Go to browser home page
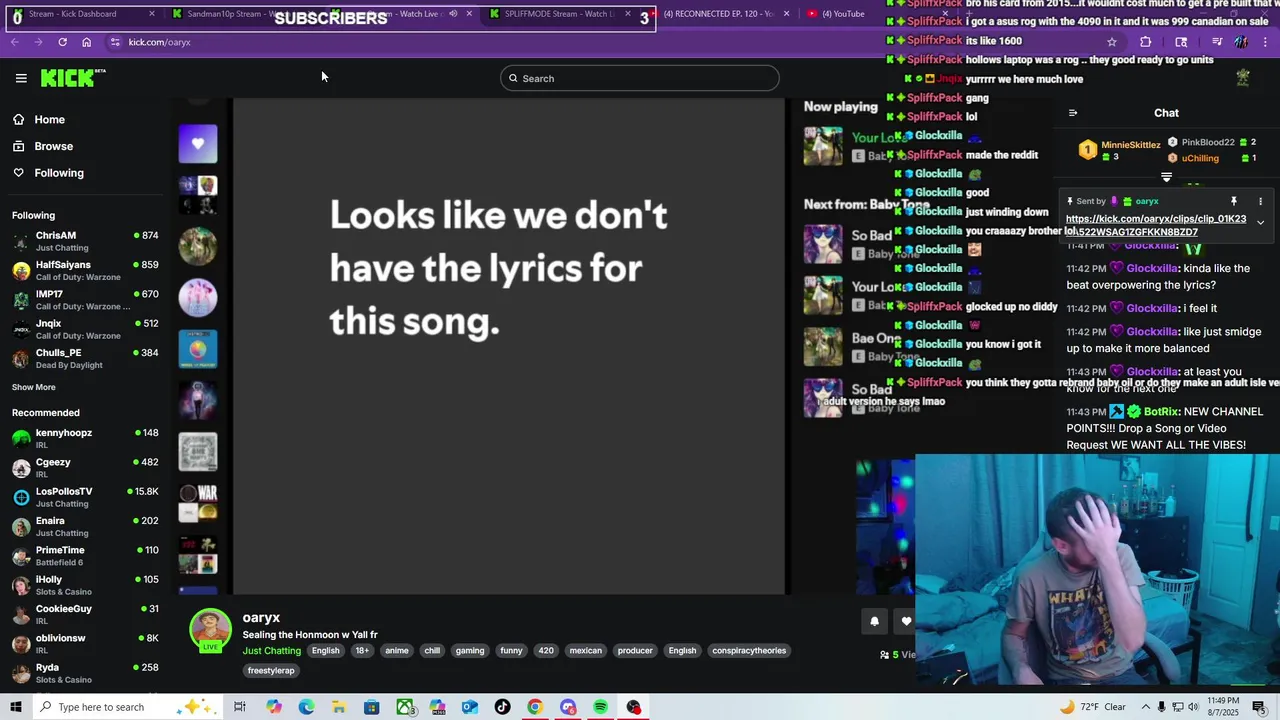 [86, 42]
